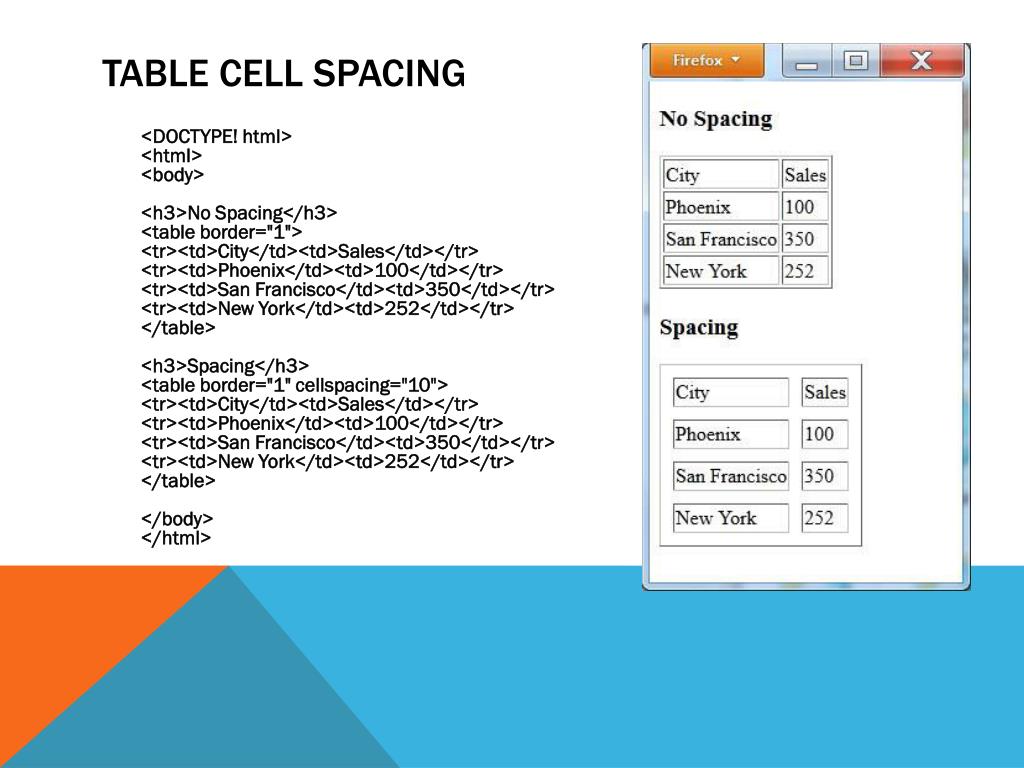
Task: Click the '<DOCTYPE! html>' code line
Action: [x=216, y=136]
